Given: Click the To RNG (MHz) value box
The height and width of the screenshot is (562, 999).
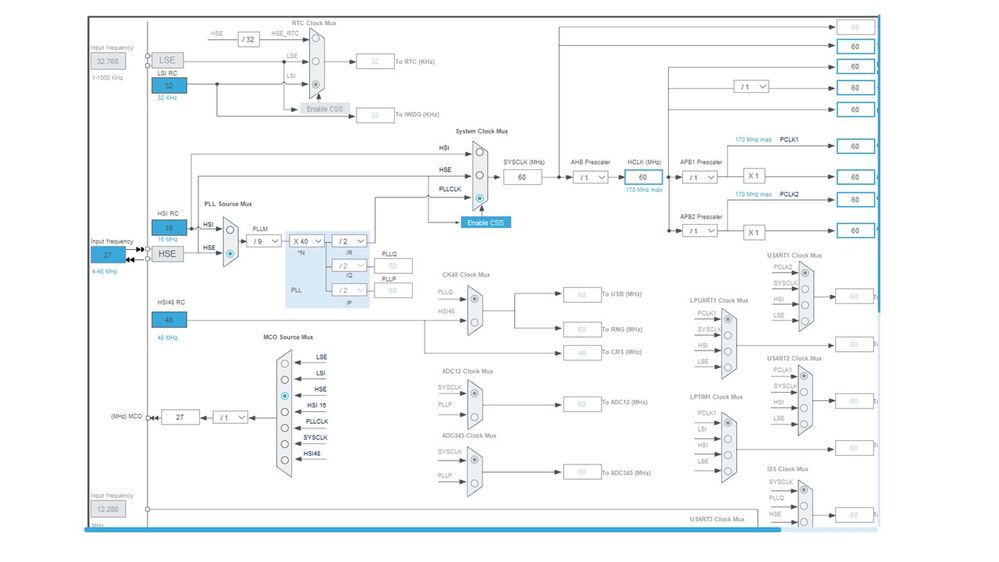Looking at the screenshot, I should coord(582,329).
